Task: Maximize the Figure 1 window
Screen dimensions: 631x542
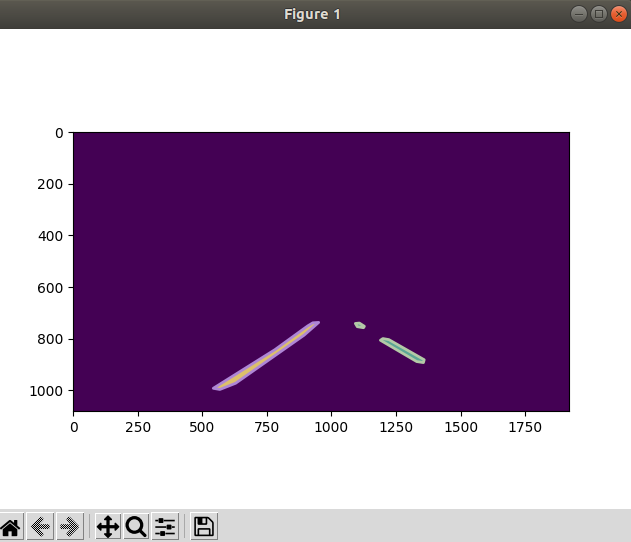Action: pyautogui.click(x=599, y=14)
